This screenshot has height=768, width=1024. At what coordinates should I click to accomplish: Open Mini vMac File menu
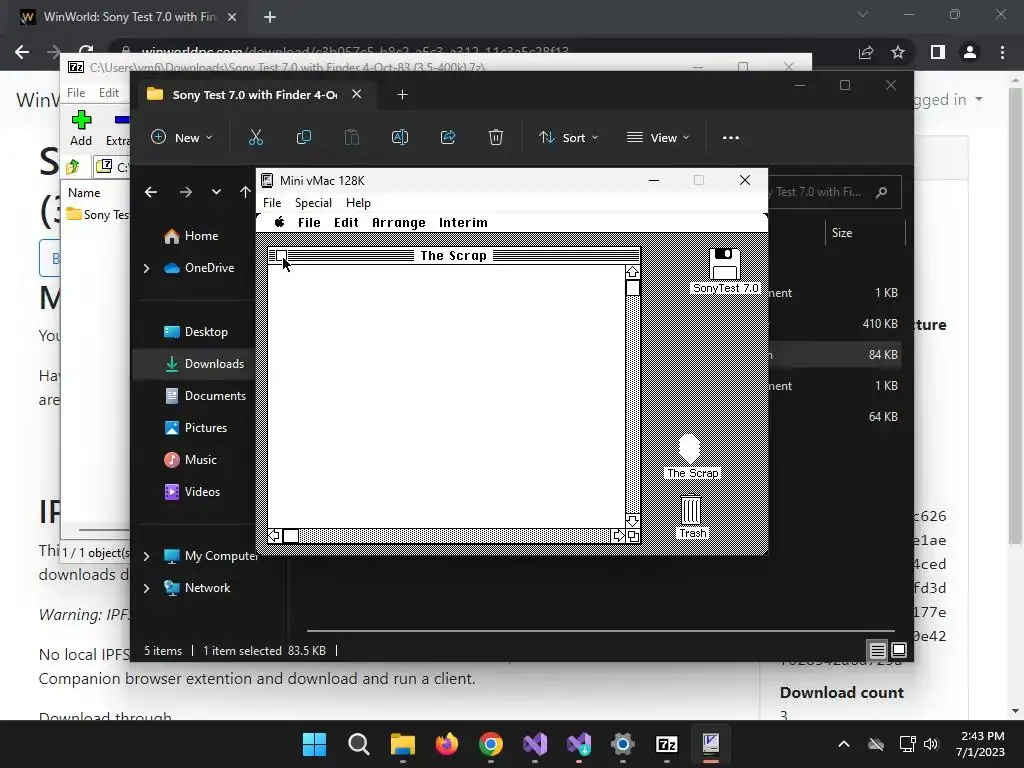pos(272,202)
